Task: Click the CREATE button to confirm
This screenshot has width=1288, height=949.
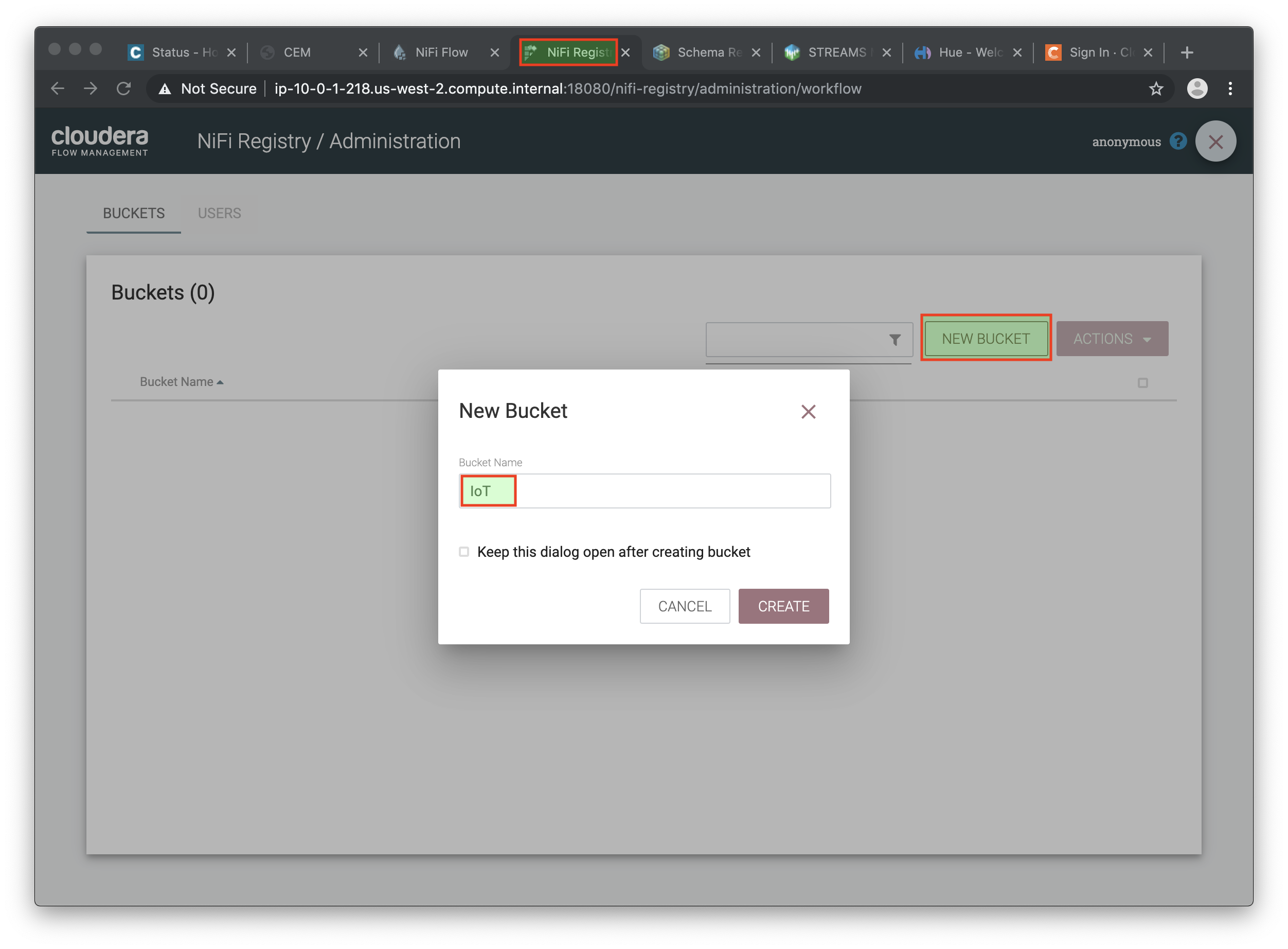Action: point(784,606)
